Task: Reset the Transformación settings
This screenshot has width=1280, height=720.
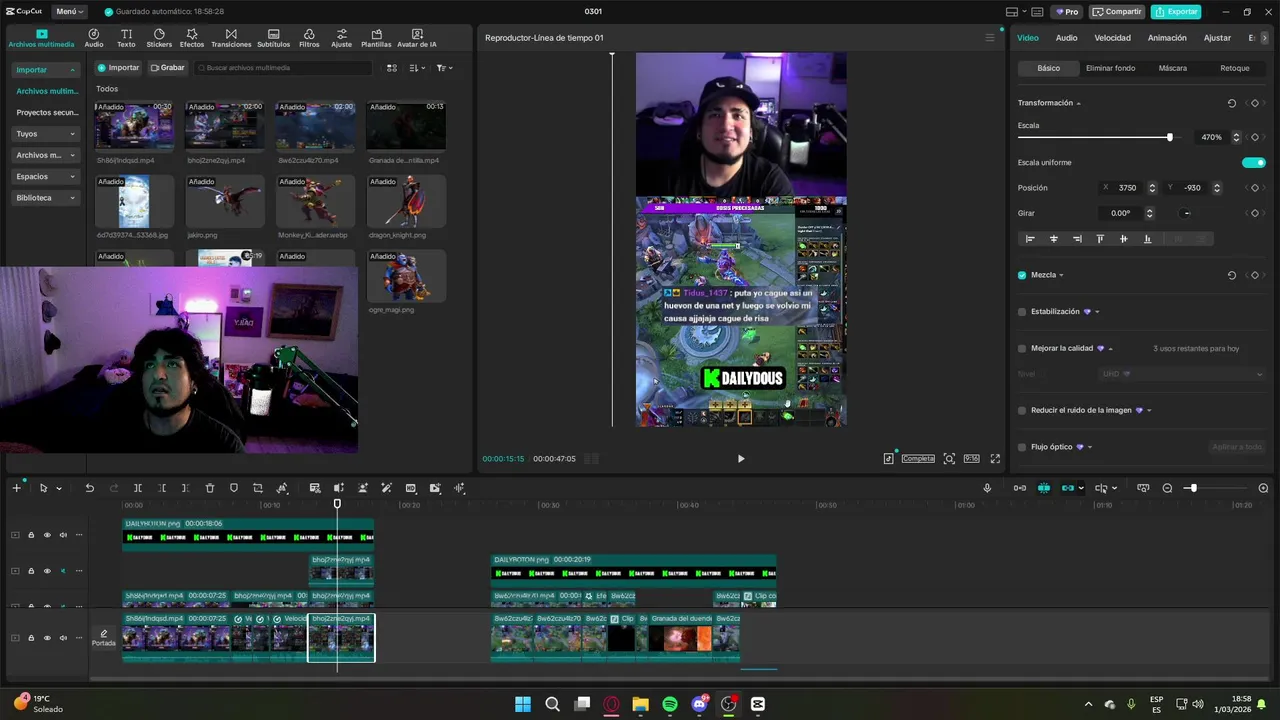Action: tap(1231, 103)
